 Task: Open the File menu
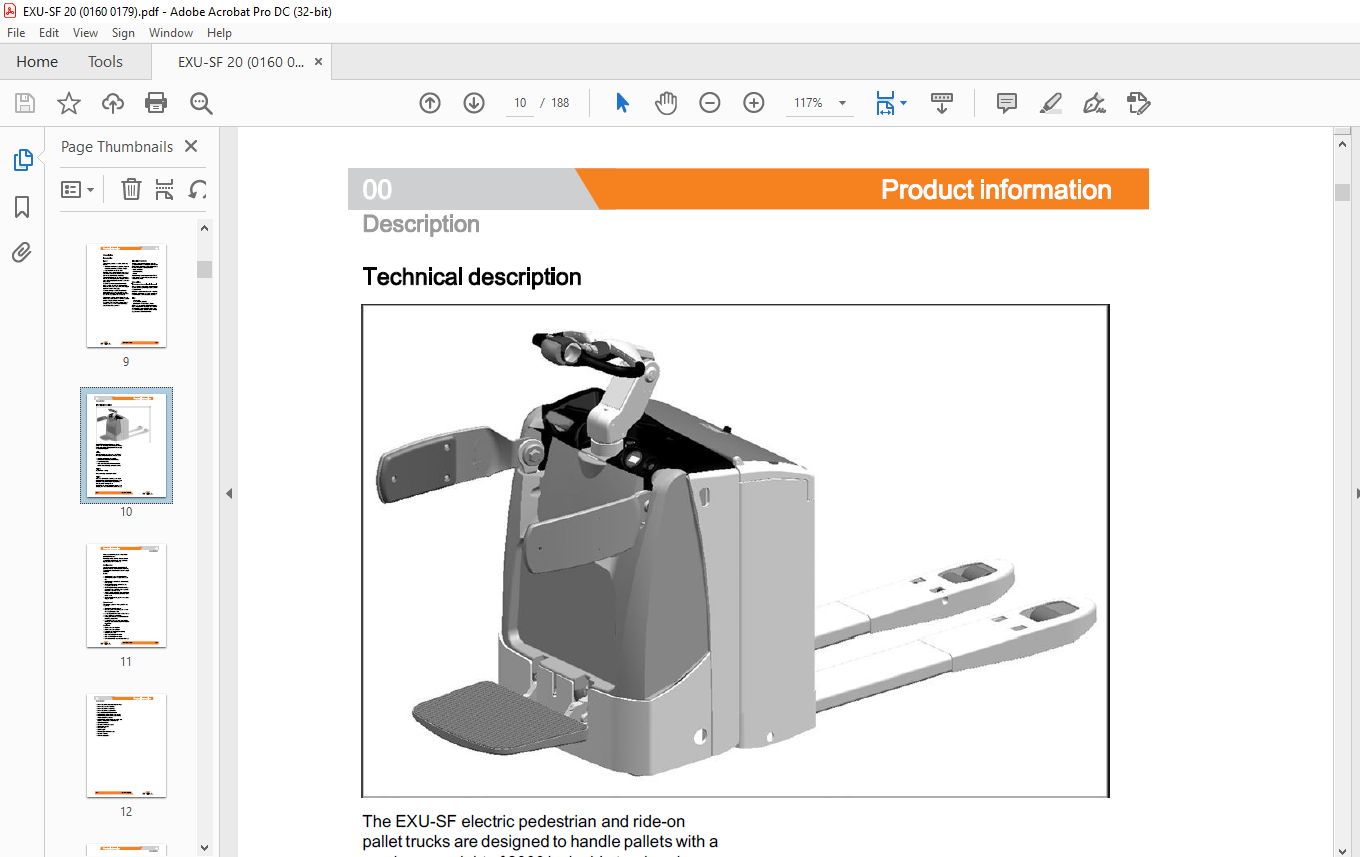[x=16, y=33]
